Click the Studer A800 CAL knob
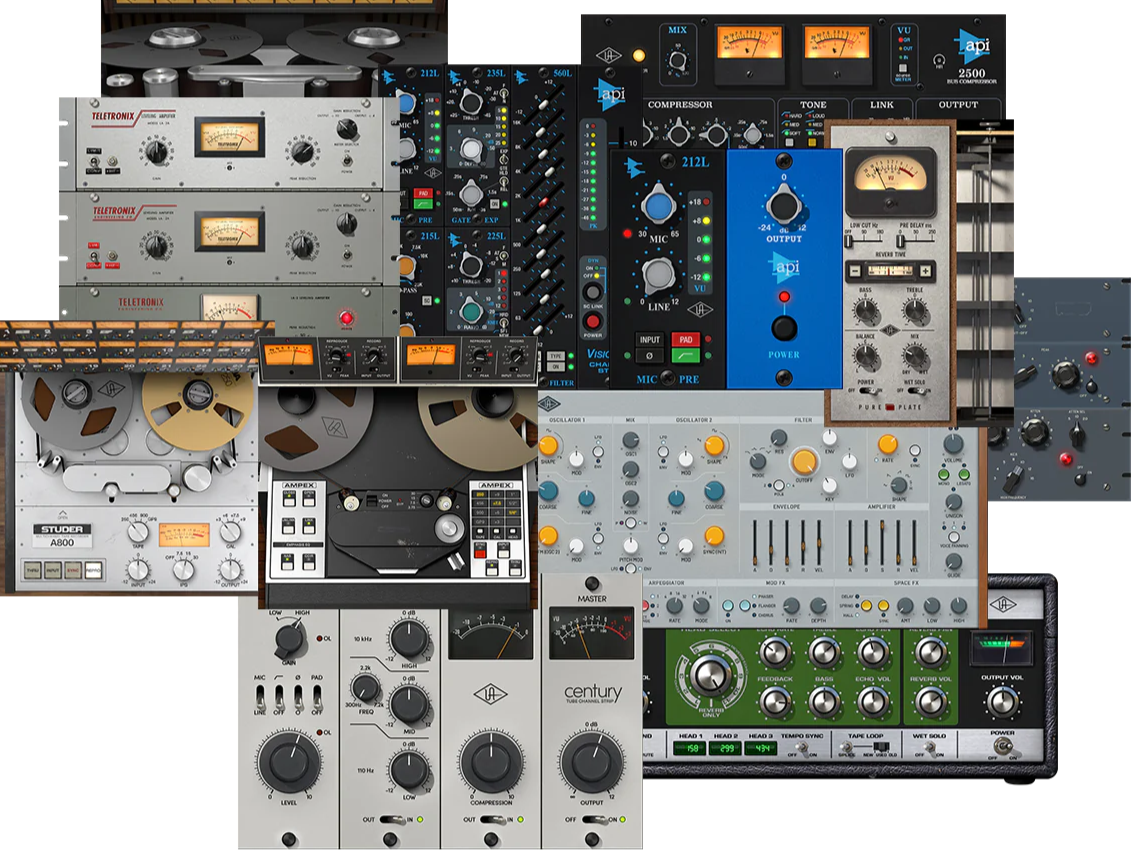 pos(230,532)
